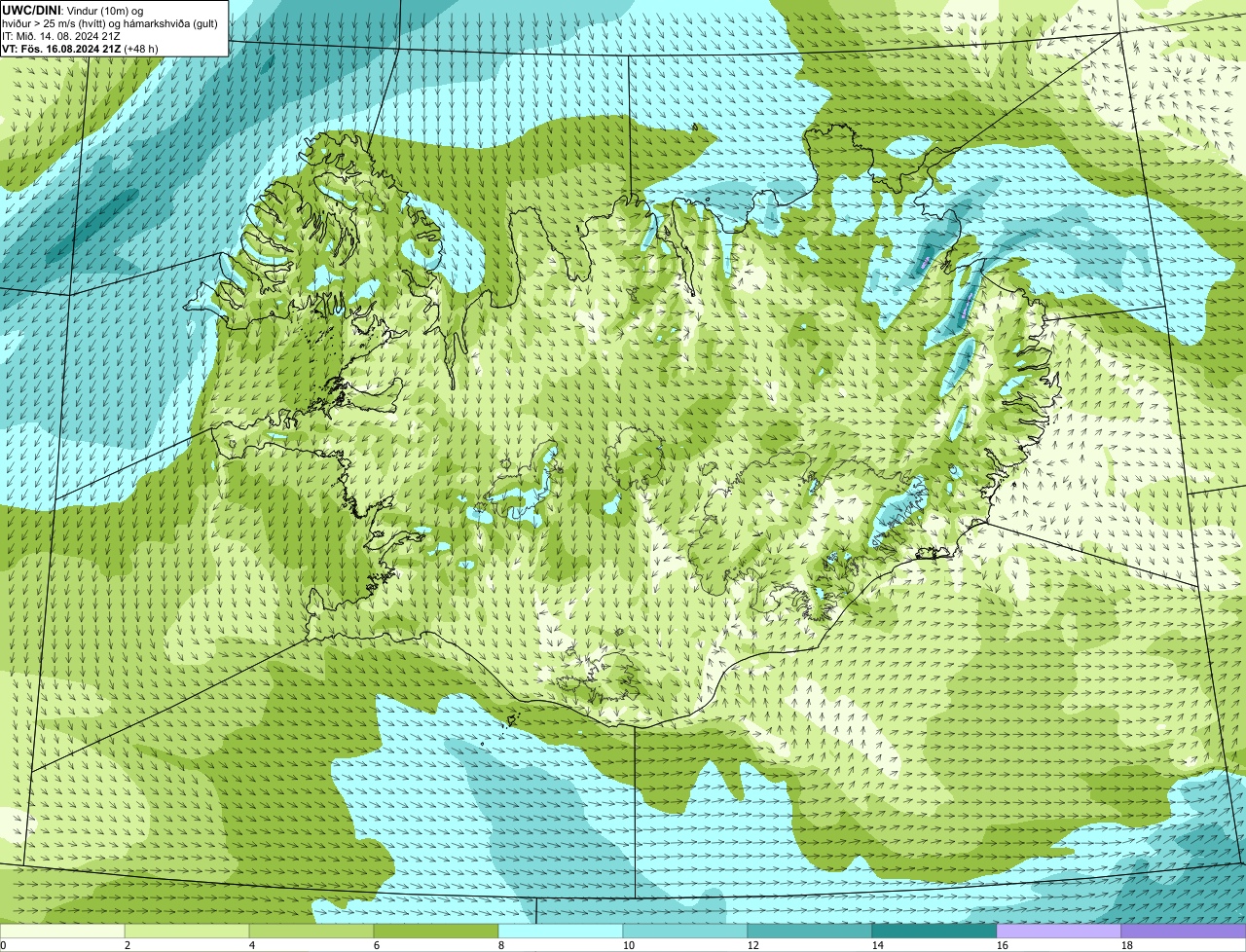The width and height of the screenshot is (1246, 952).
Task: Click the "16" label on the scale
Action: pos(1003,945)
